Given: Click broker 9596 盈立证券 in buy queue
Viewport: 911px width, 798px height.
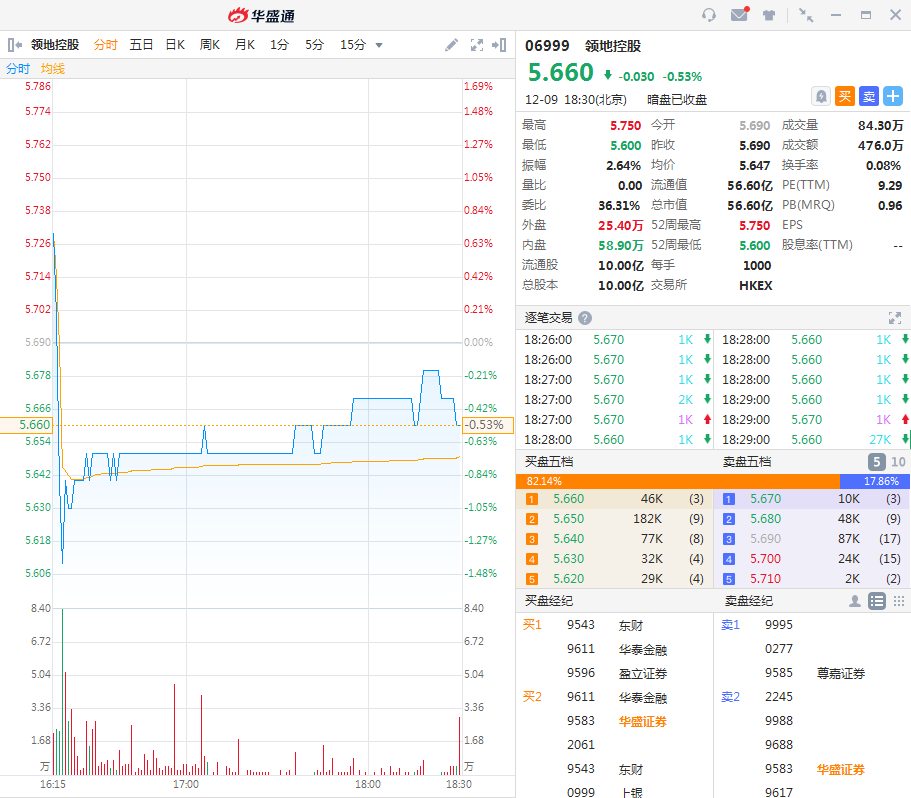Looking at the screenshot, I should tap(616, 673).
